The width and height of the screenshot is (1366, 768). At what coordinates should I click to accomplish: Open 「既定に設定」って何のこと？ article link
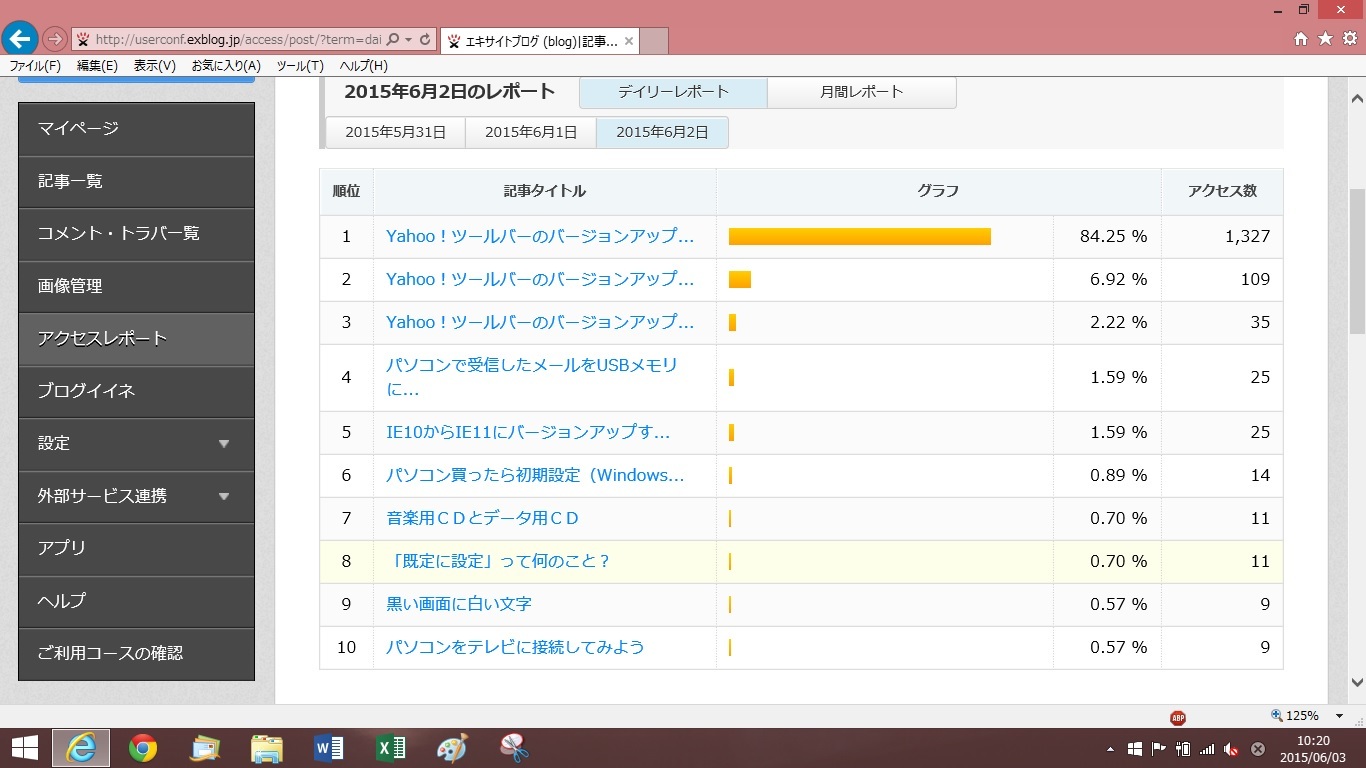(x=498, y=562)
